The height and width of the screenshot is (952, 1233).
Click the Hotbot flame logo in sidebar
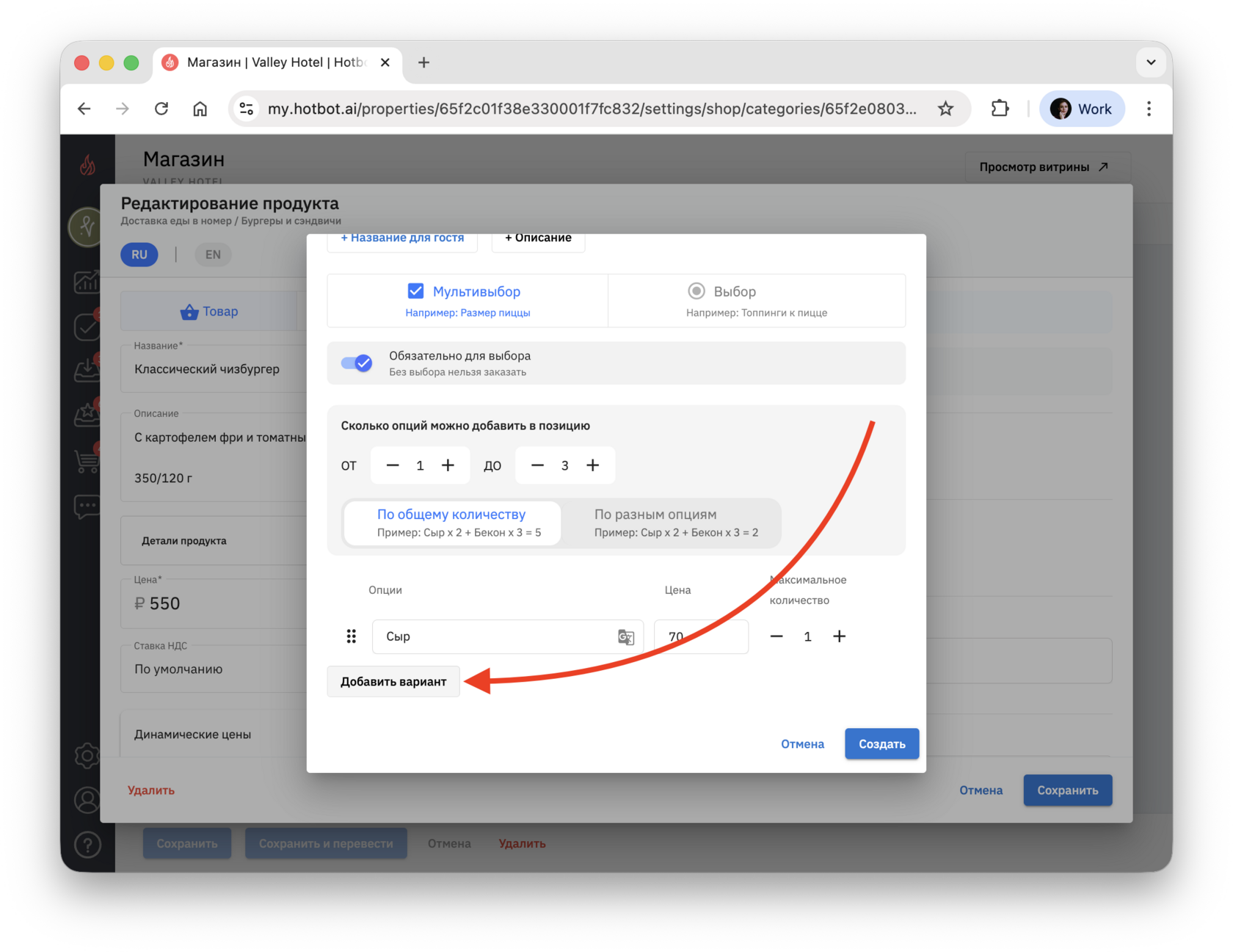pyautogui.click(x=87, y=165)
